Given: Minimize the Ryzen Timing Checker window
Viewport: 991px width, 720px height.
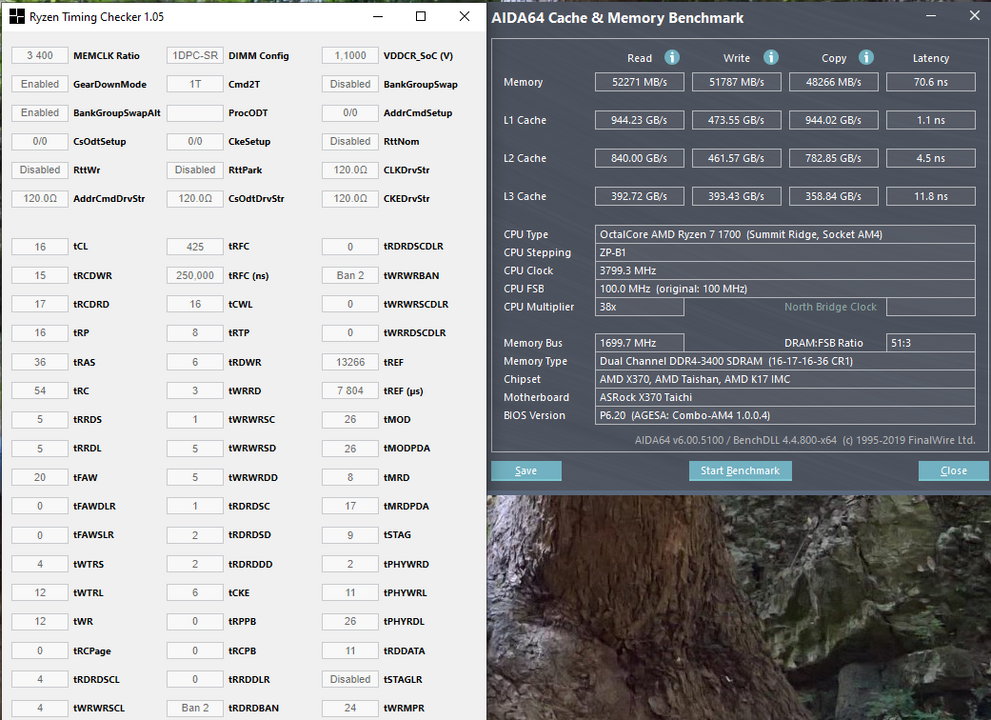Looking at the screenshot, I should point(378,16).
